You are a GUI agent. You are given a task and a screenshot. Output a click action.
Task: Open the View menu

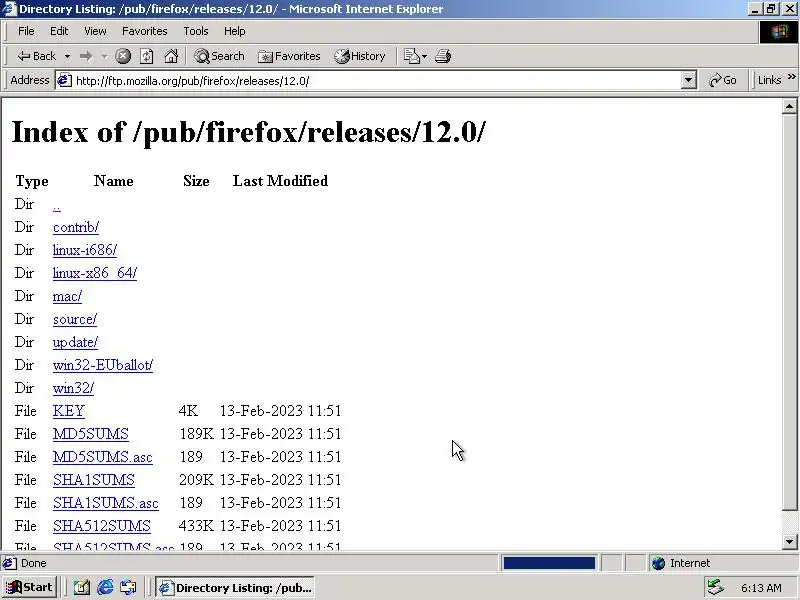[95, 31]
